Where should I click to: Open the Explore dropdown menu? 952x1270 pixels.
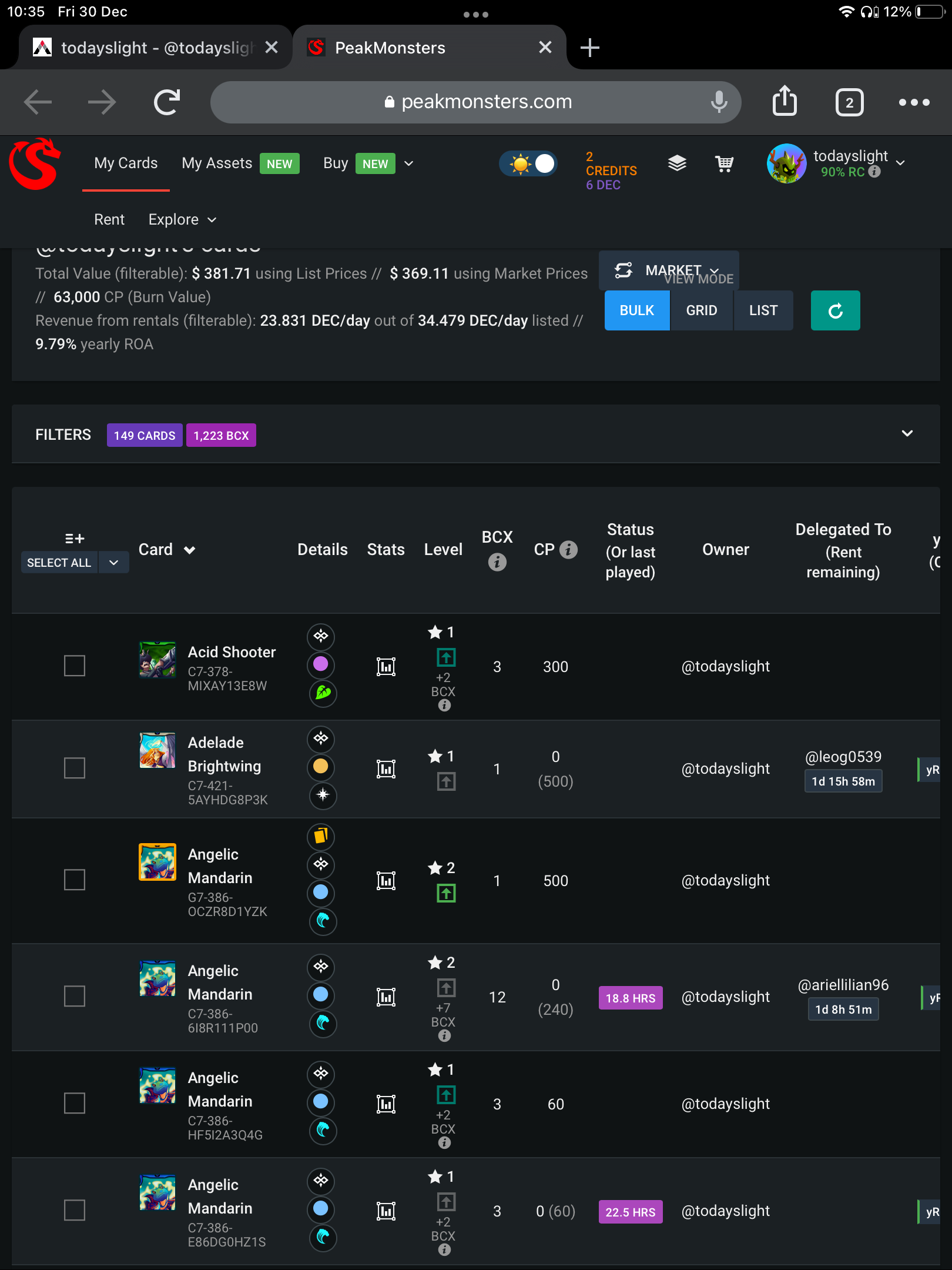coord(182,219)
